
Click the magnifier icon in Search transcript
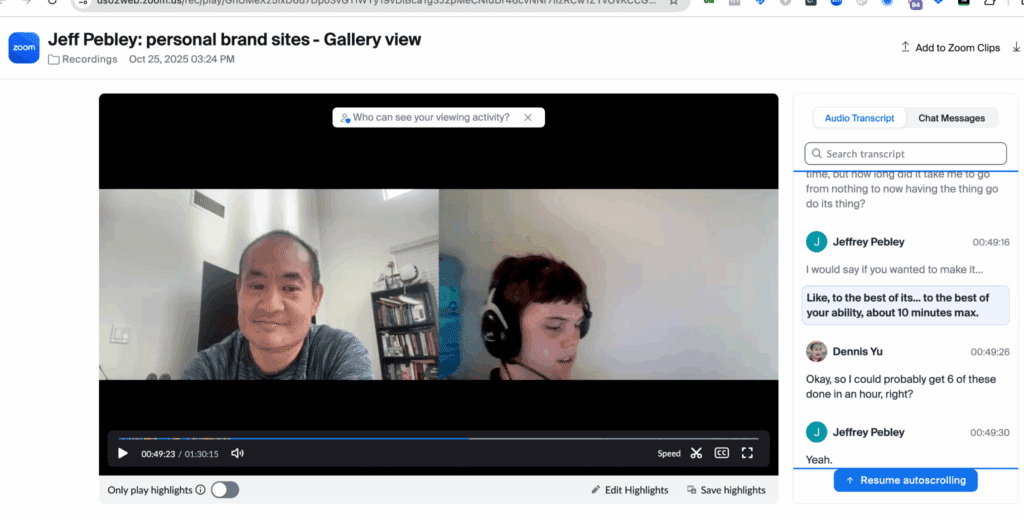pyautogui.click(x=816, y=153)
